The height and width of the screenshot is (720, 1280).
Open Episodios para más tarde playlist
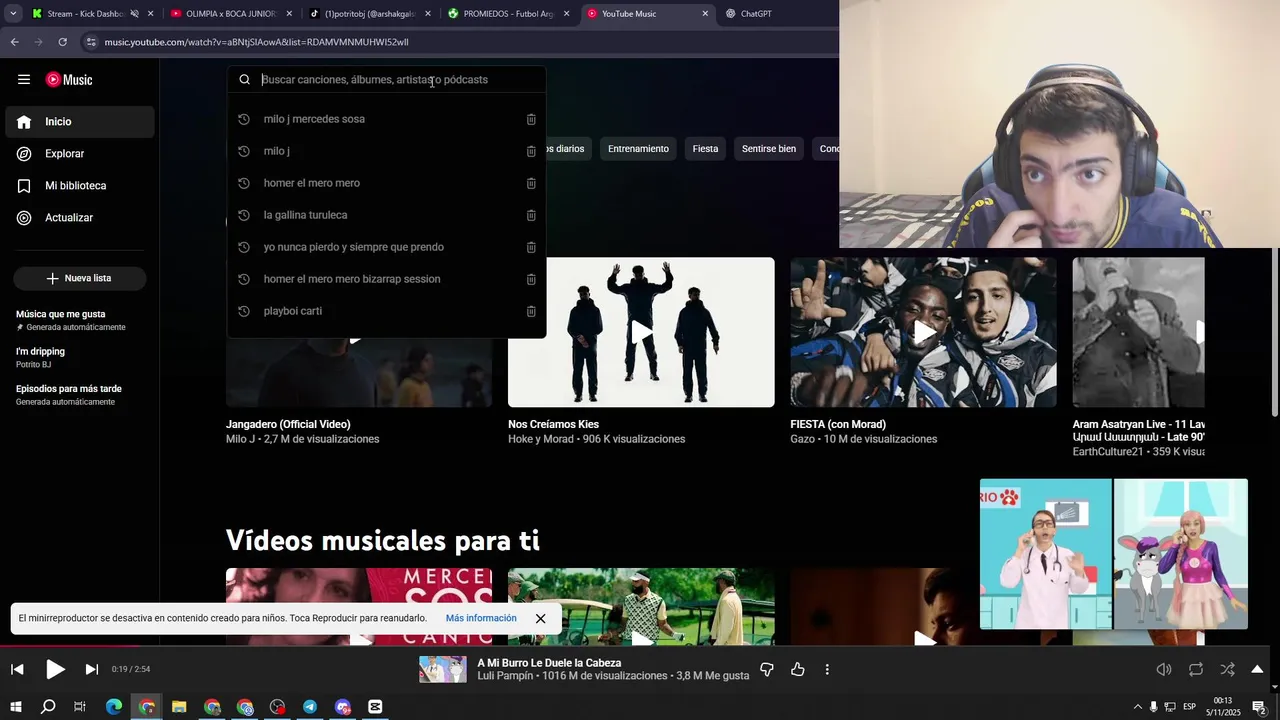tap(80, 395)
